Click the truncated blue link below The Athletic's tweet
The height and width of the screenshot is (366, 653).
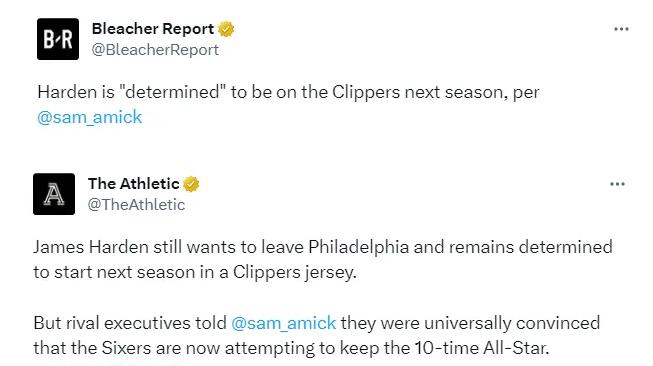146,365
